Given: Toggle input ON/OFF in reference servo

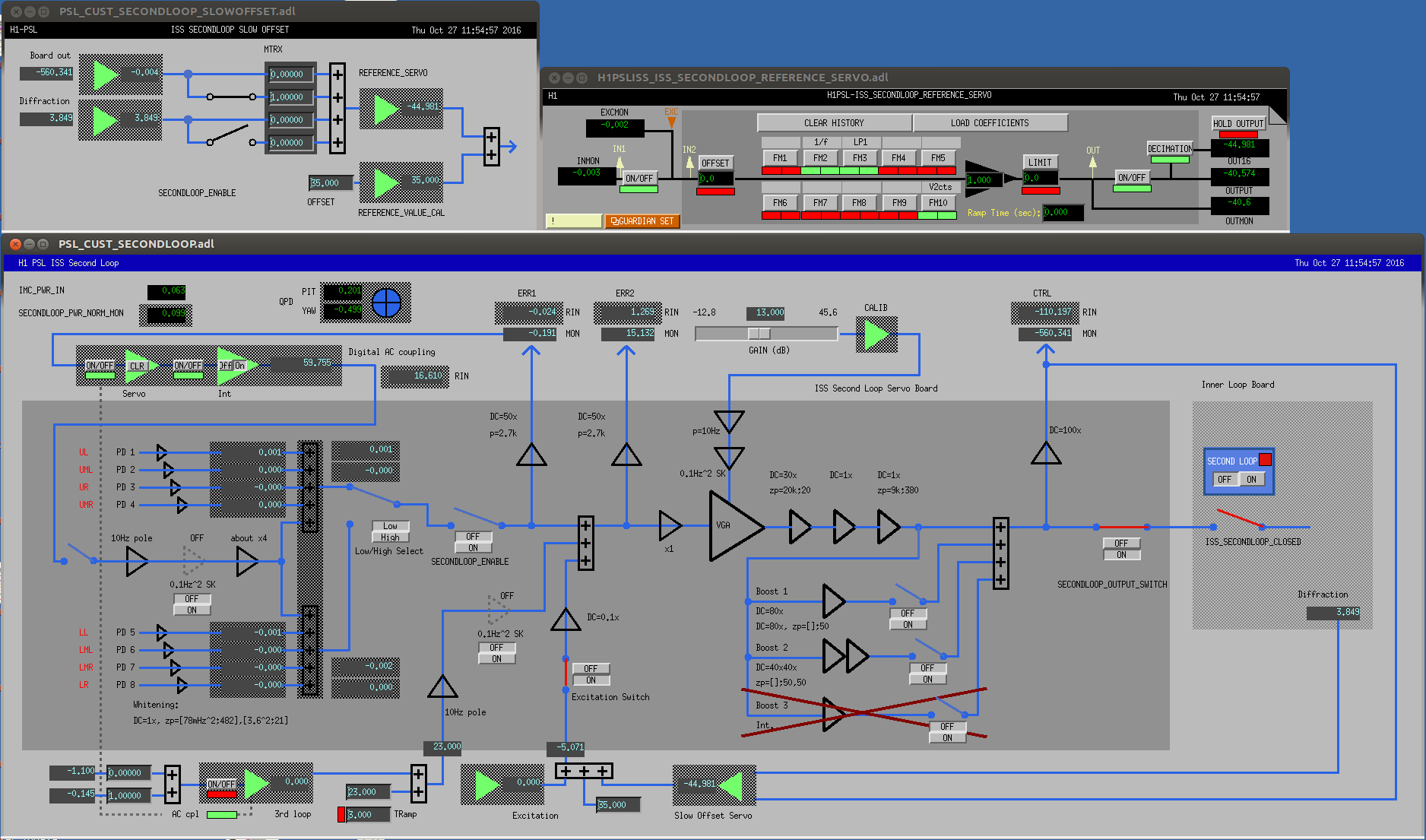Looking at the screenshot, I should click(x=639, y=179).
